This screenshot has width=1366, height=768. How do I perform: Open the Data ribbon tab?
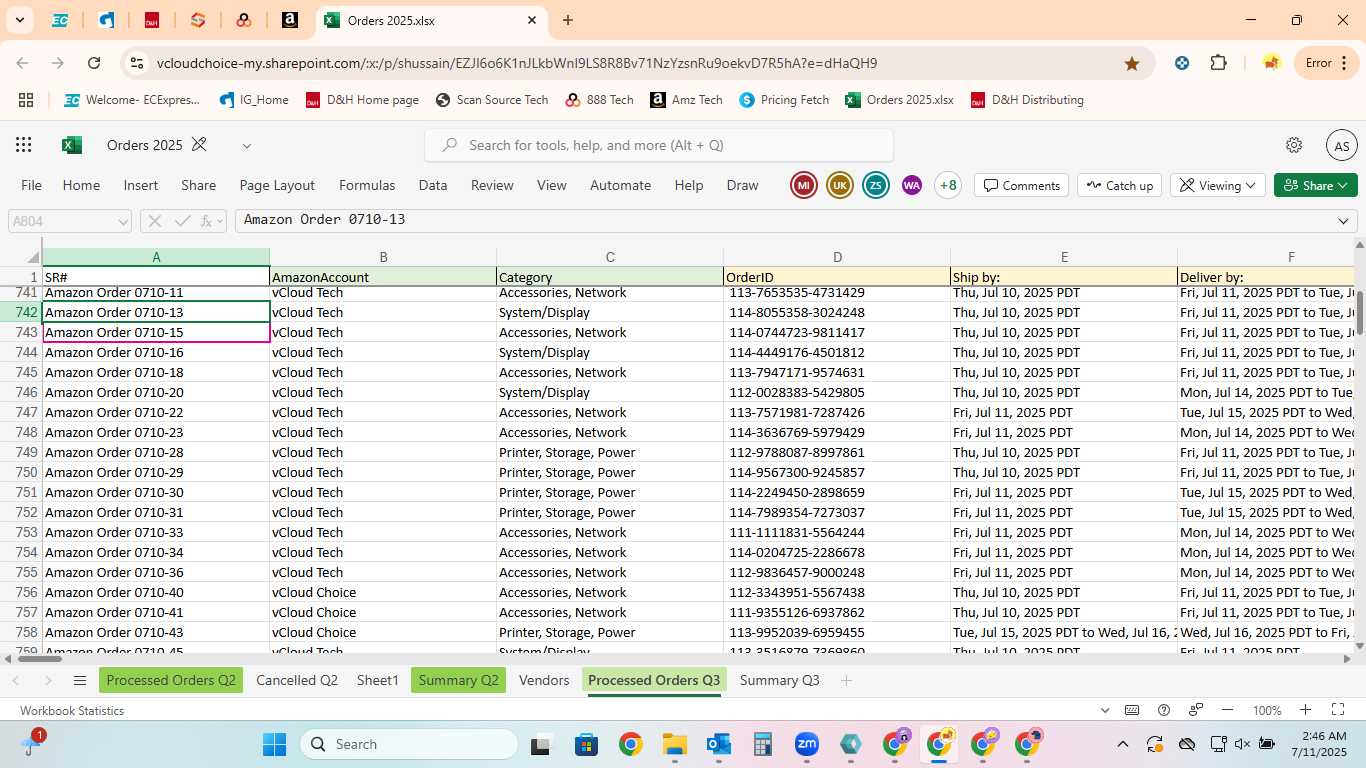(x=433, y=185)
